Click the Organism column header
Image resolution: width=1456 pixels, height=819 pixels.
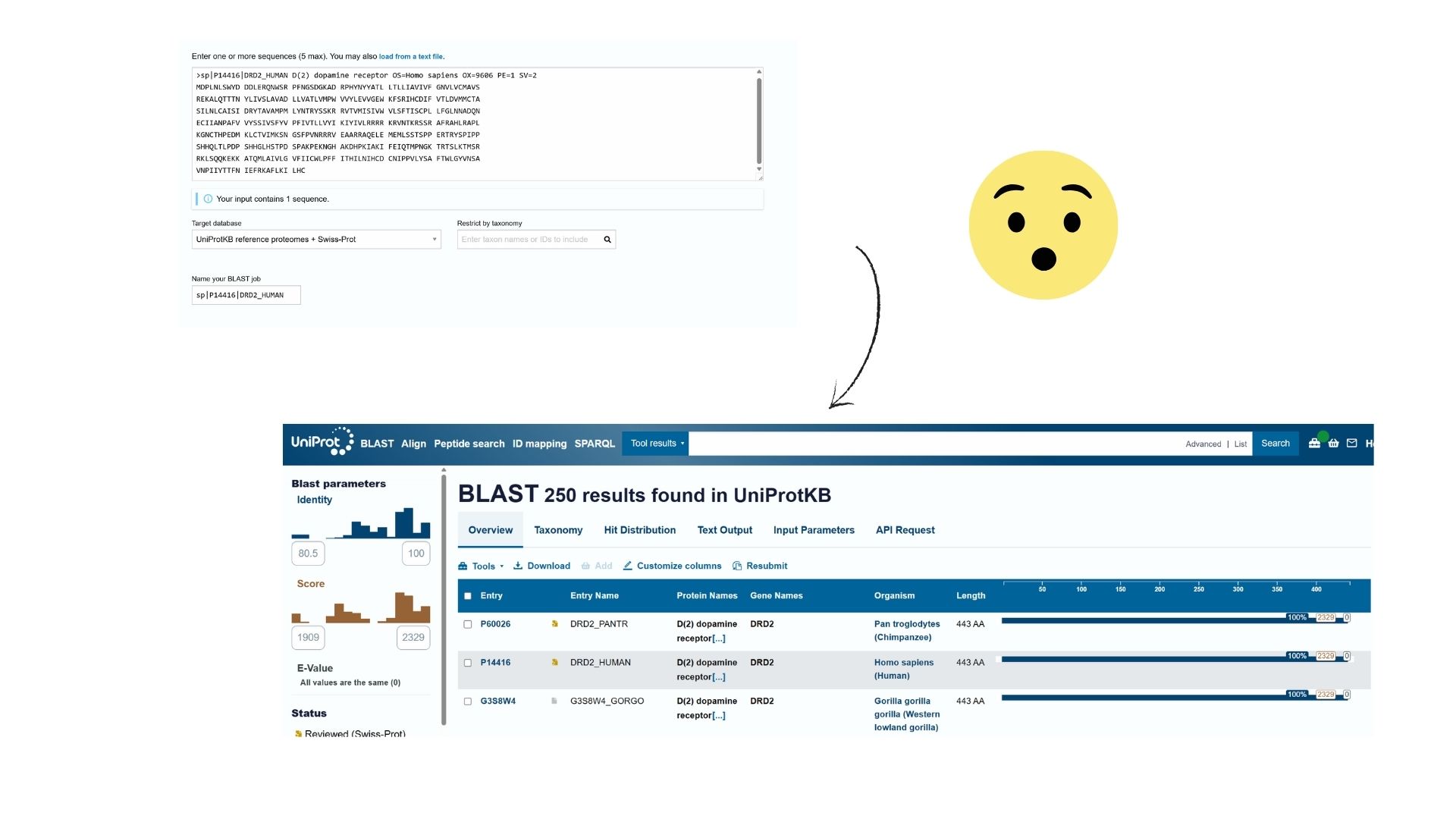(894, 596)
